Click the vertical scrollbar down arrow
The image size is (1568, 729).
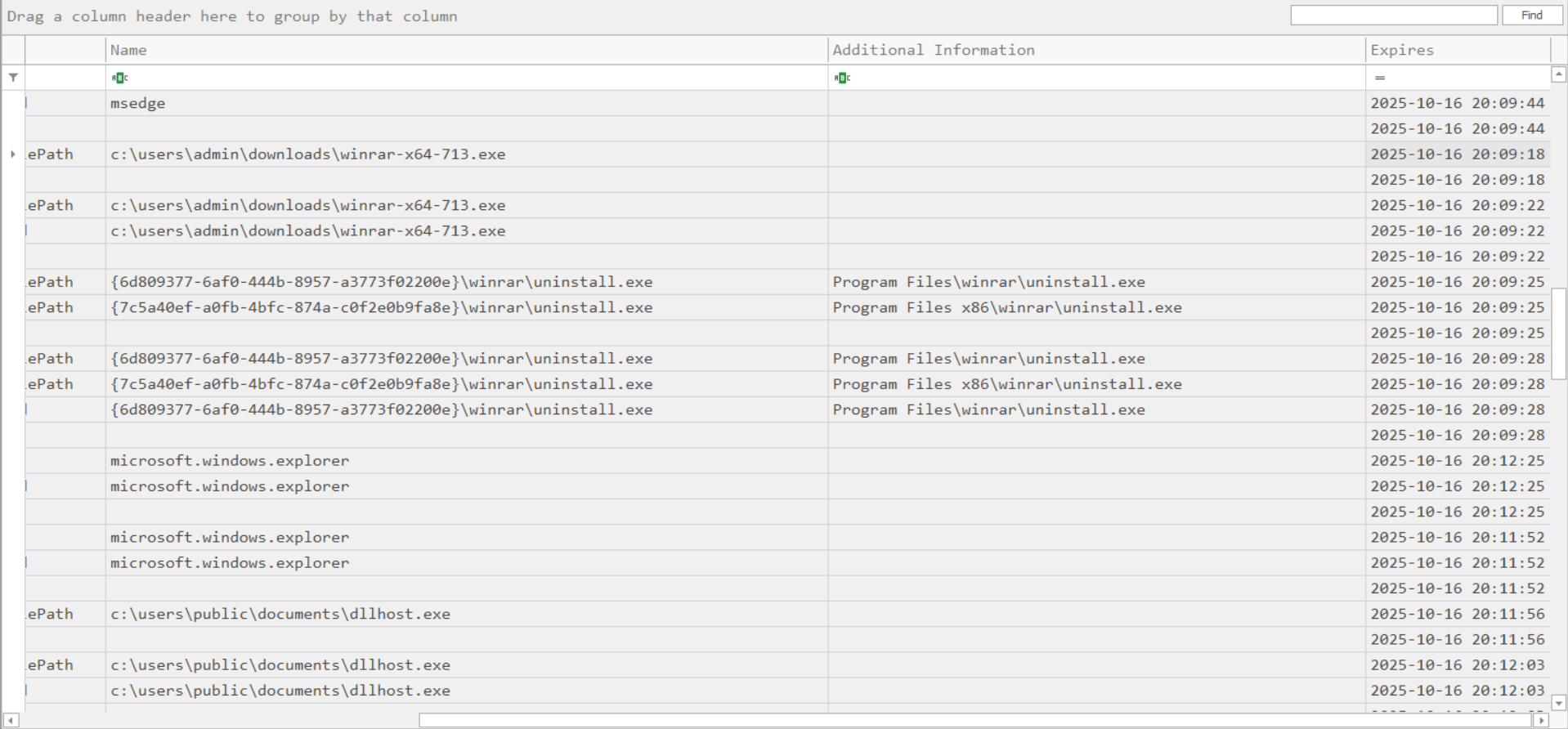1559,703
